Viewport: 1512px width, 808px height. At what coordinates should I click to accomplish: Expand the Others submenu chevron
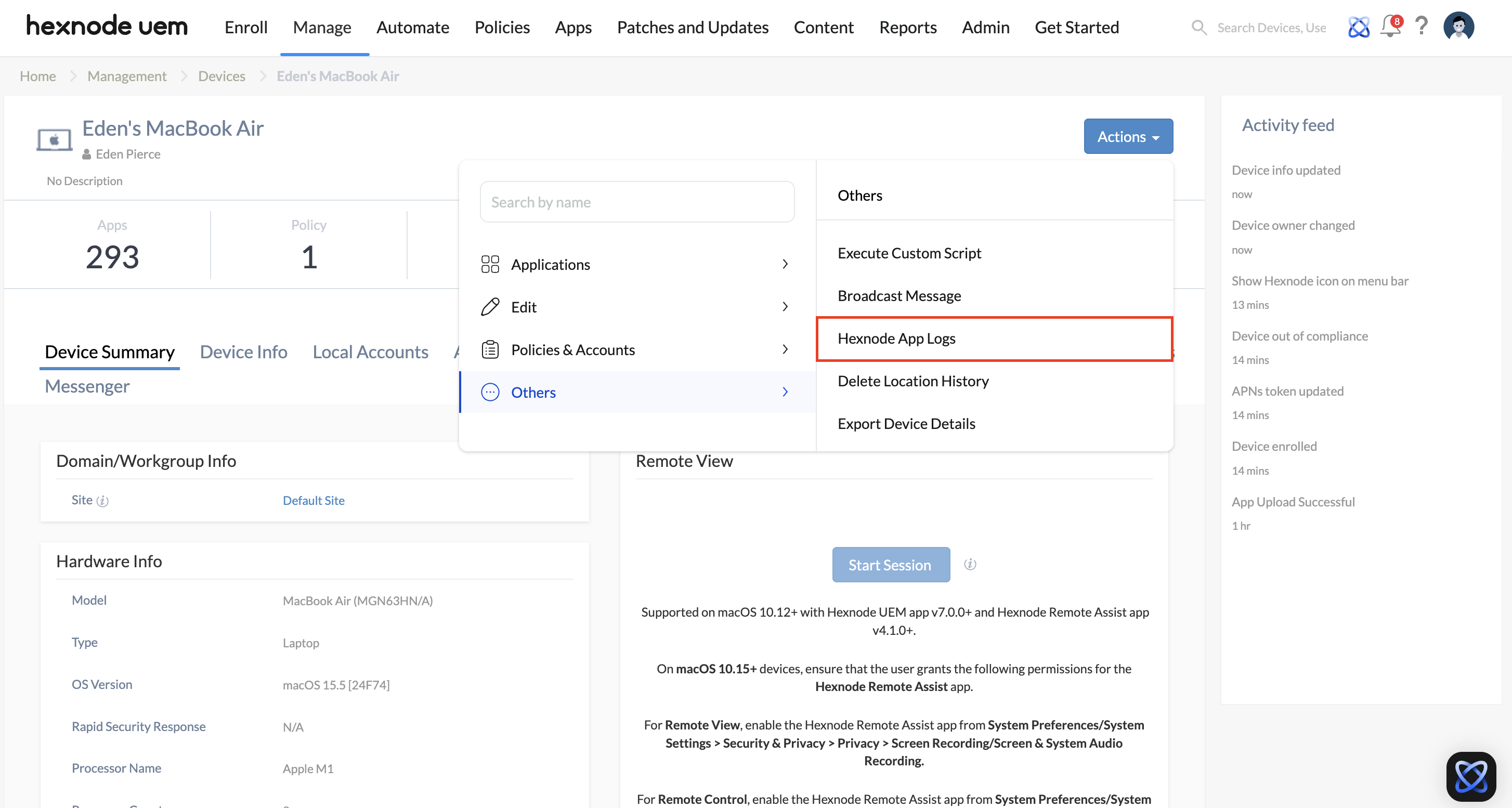785,392
